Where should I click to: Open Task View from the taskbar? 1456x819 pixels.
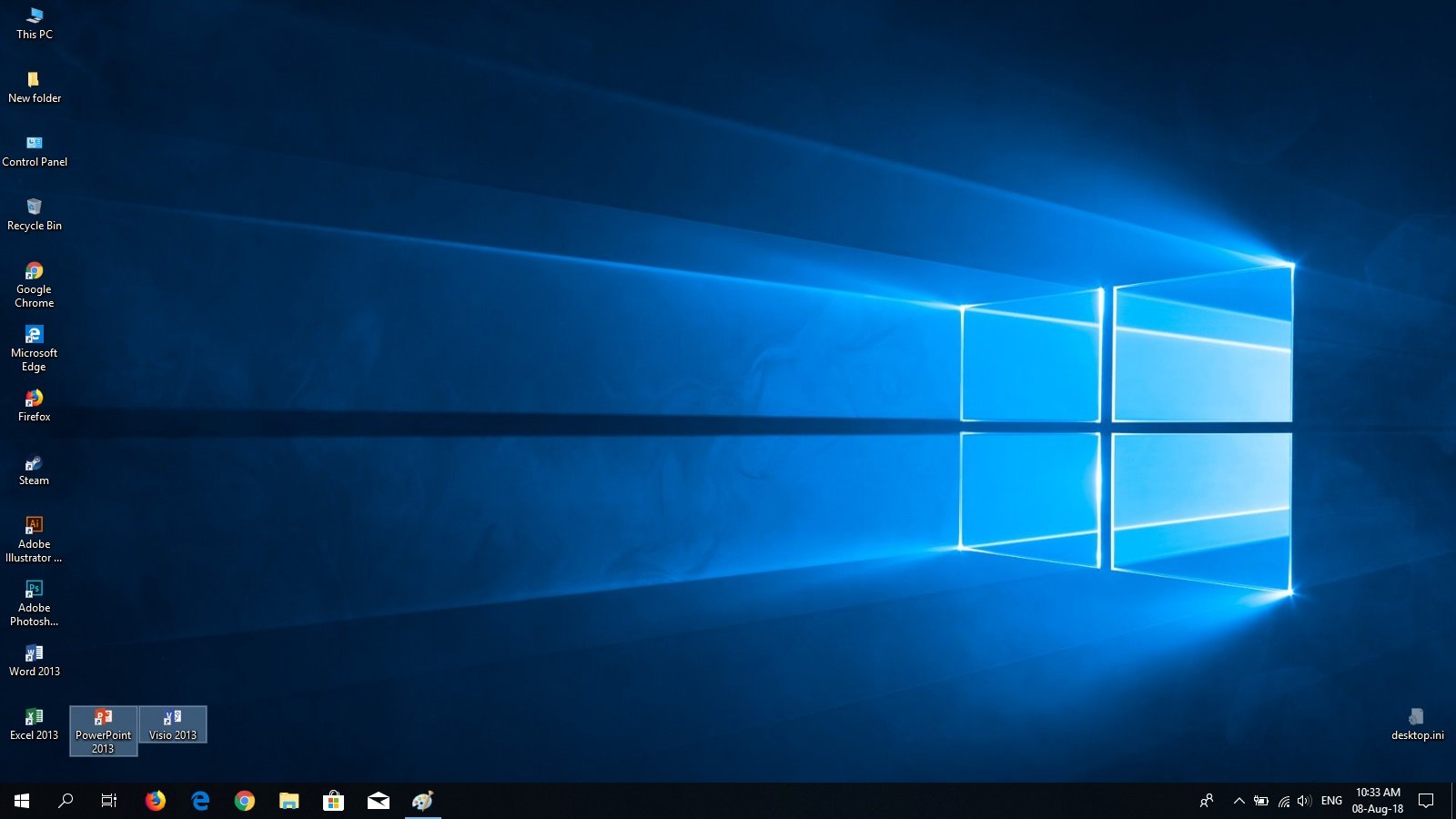[x=109, y=801]
